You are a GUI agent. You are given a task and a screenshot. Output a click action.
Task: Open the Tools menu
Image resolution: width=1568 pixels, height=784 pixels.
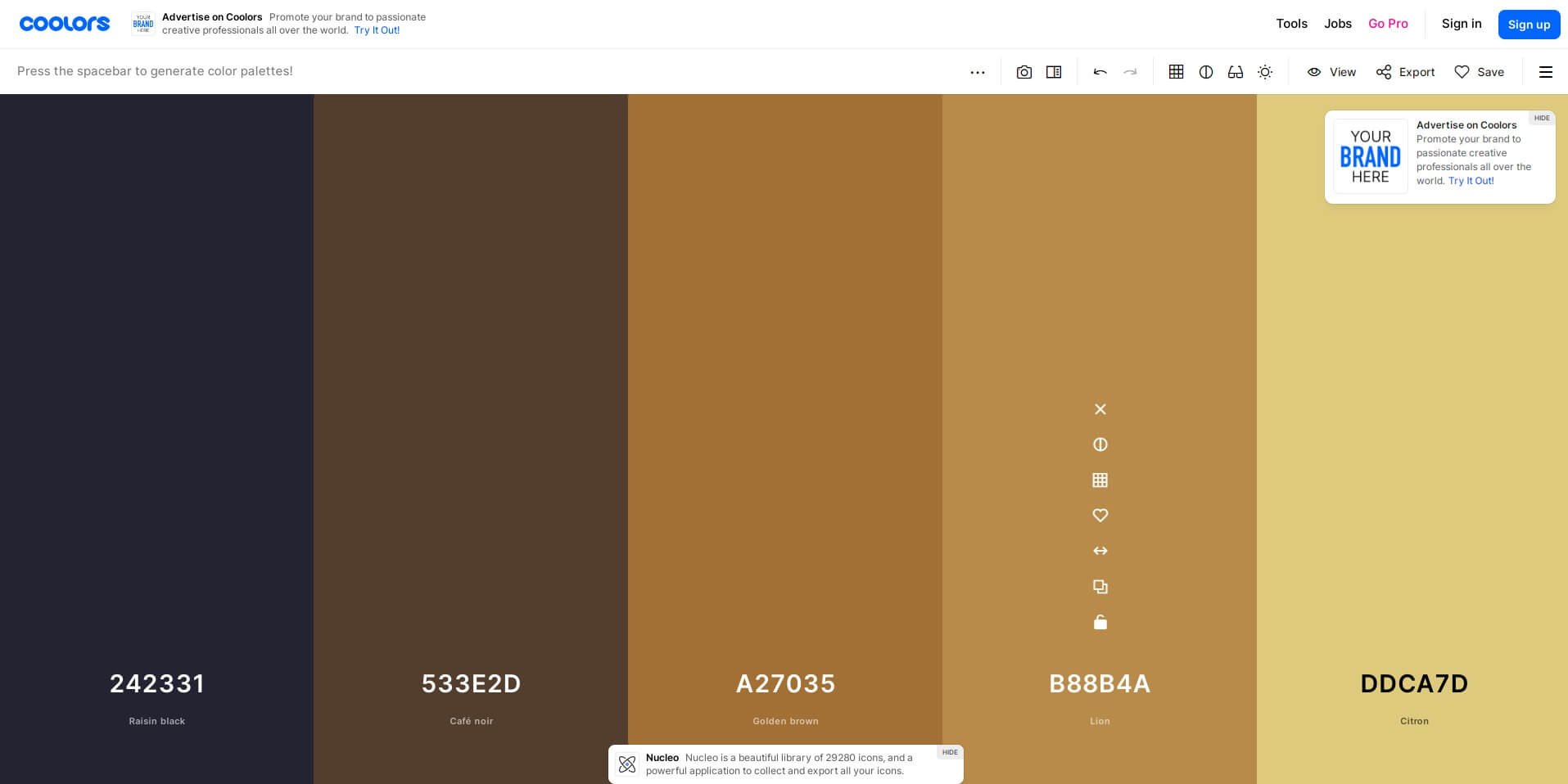1291,24
